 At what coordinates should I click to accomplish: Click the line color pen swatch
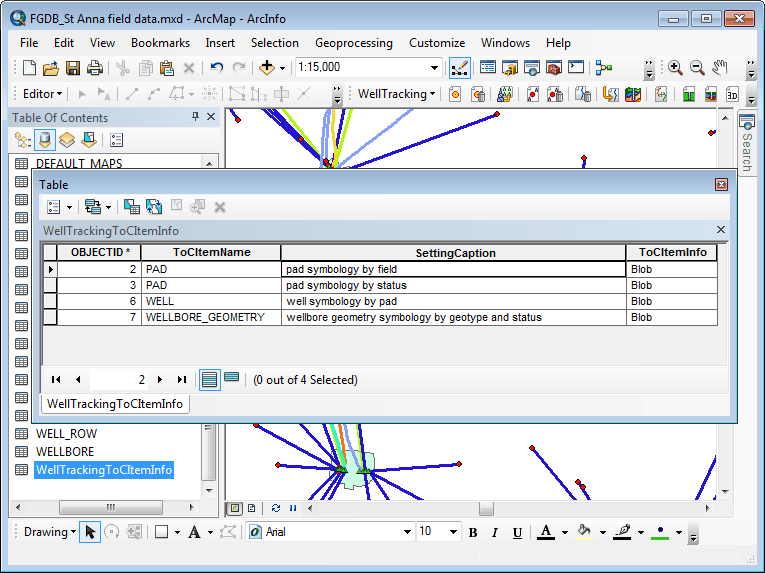(x=622, y=532)
